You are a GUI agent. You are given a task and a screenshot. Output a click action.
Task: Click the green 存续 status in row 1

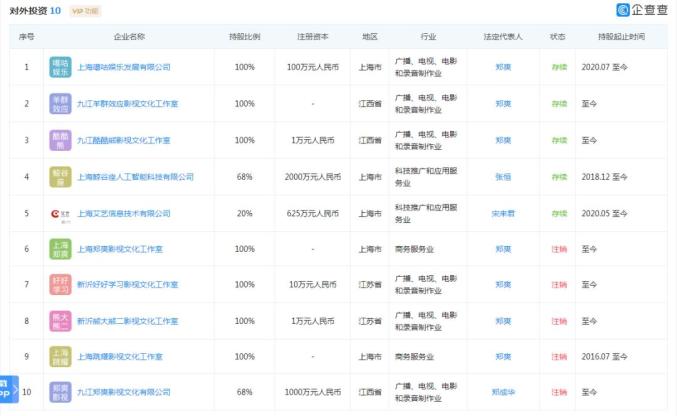(x=559, y=67)
